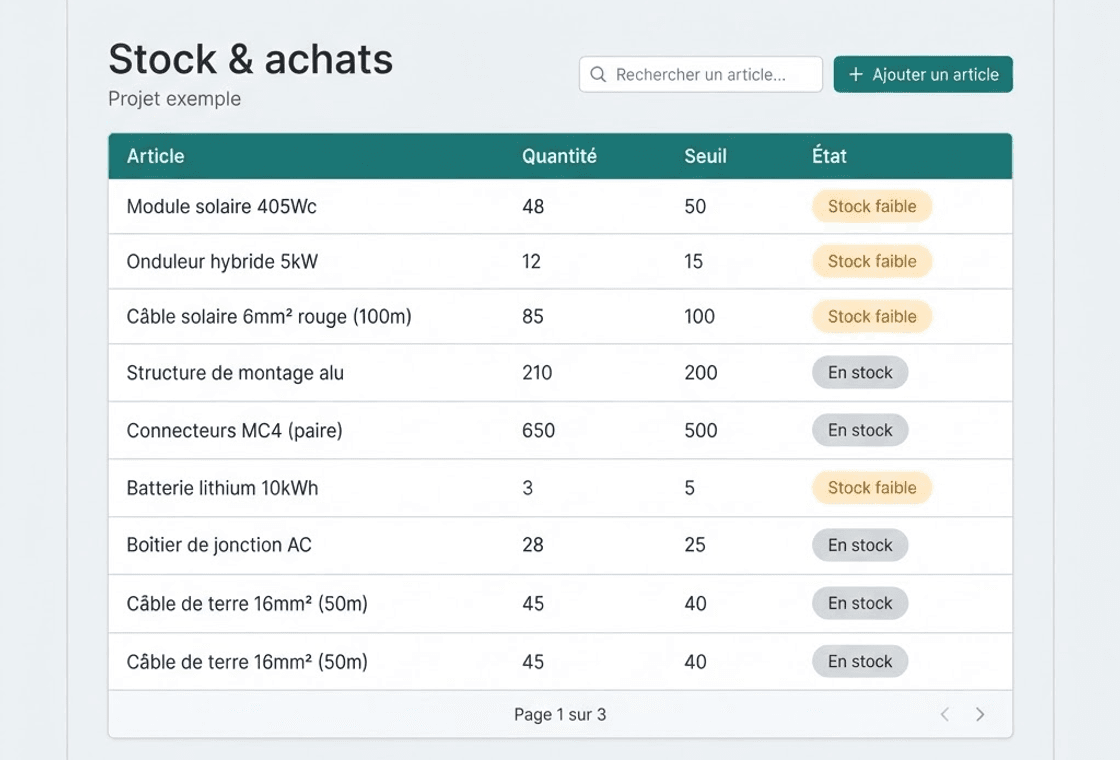Click threshold "500" of Connecteurs MC4
1120x760 pixels.
pyautogui.click(x=701, y=431)
